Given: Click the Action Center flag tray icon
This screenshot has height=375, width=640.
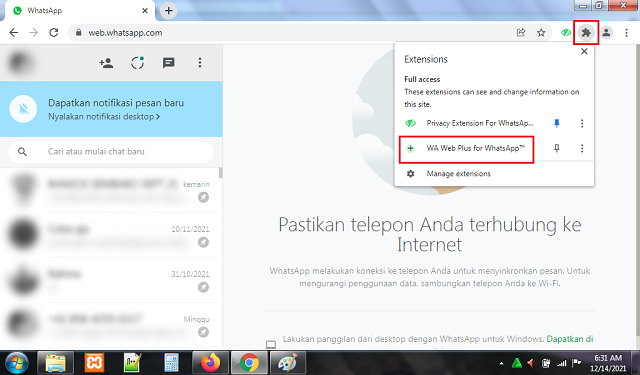Looking at the screenshot, I should tap(576, 363).
